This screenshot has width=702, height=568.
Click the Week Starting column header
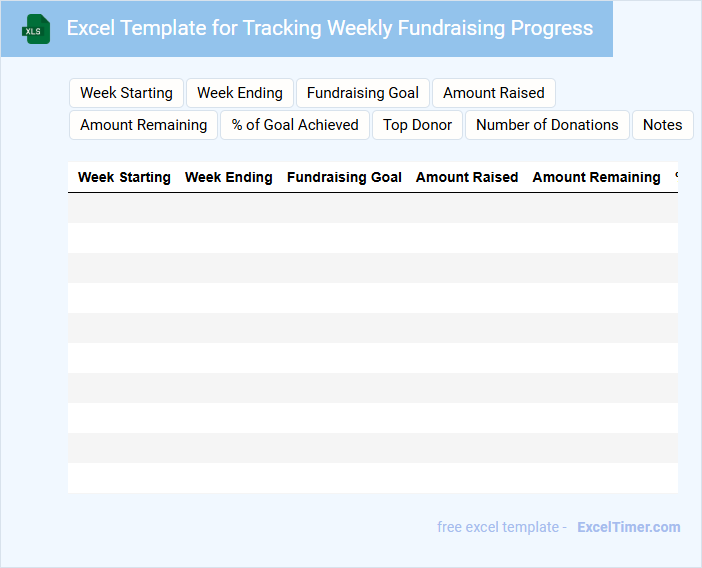coord(124,177)
